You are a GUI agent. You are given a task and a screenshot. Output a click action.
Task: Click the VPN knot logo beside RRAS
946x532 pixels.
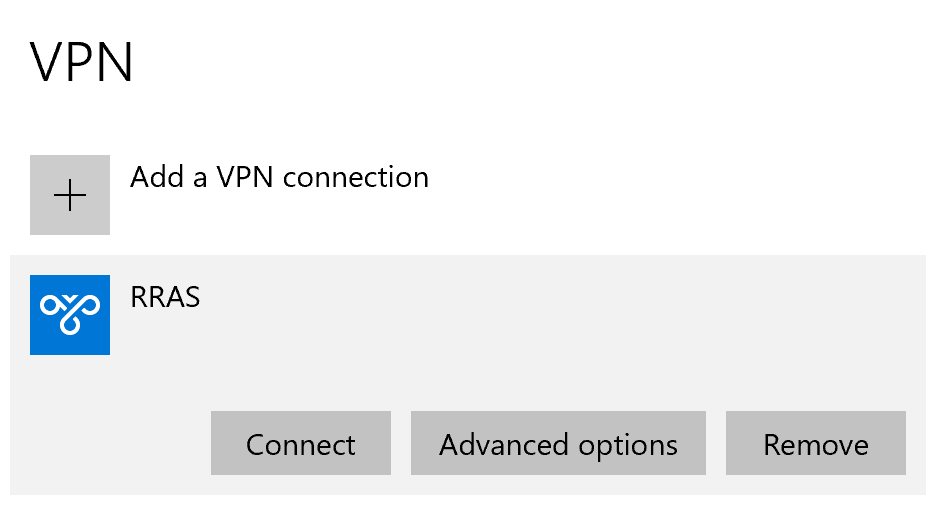click(x=70, y=315)
